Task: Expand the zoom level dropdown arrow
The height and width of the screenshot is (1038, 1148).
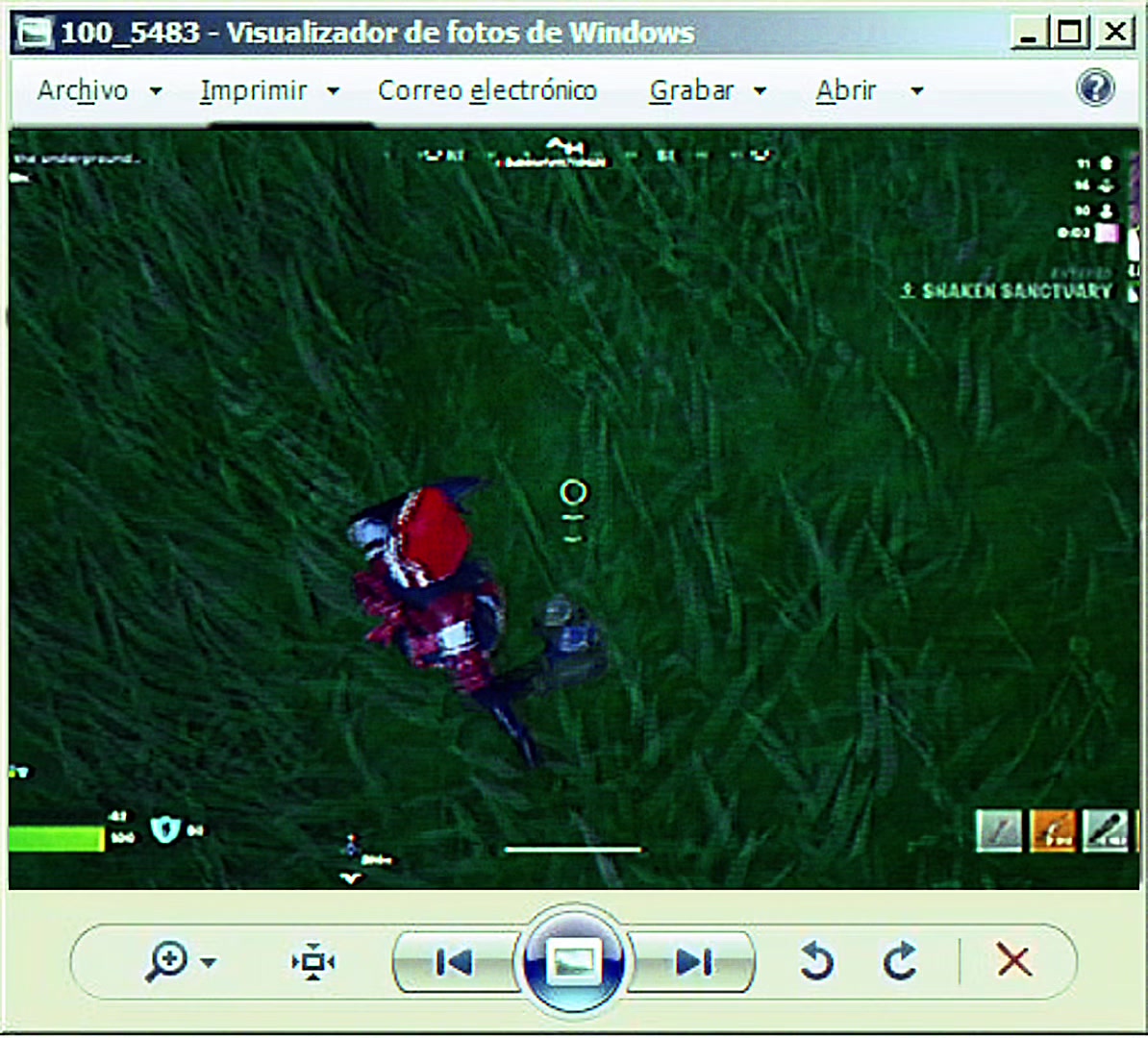Action: (x=209, y=963)
